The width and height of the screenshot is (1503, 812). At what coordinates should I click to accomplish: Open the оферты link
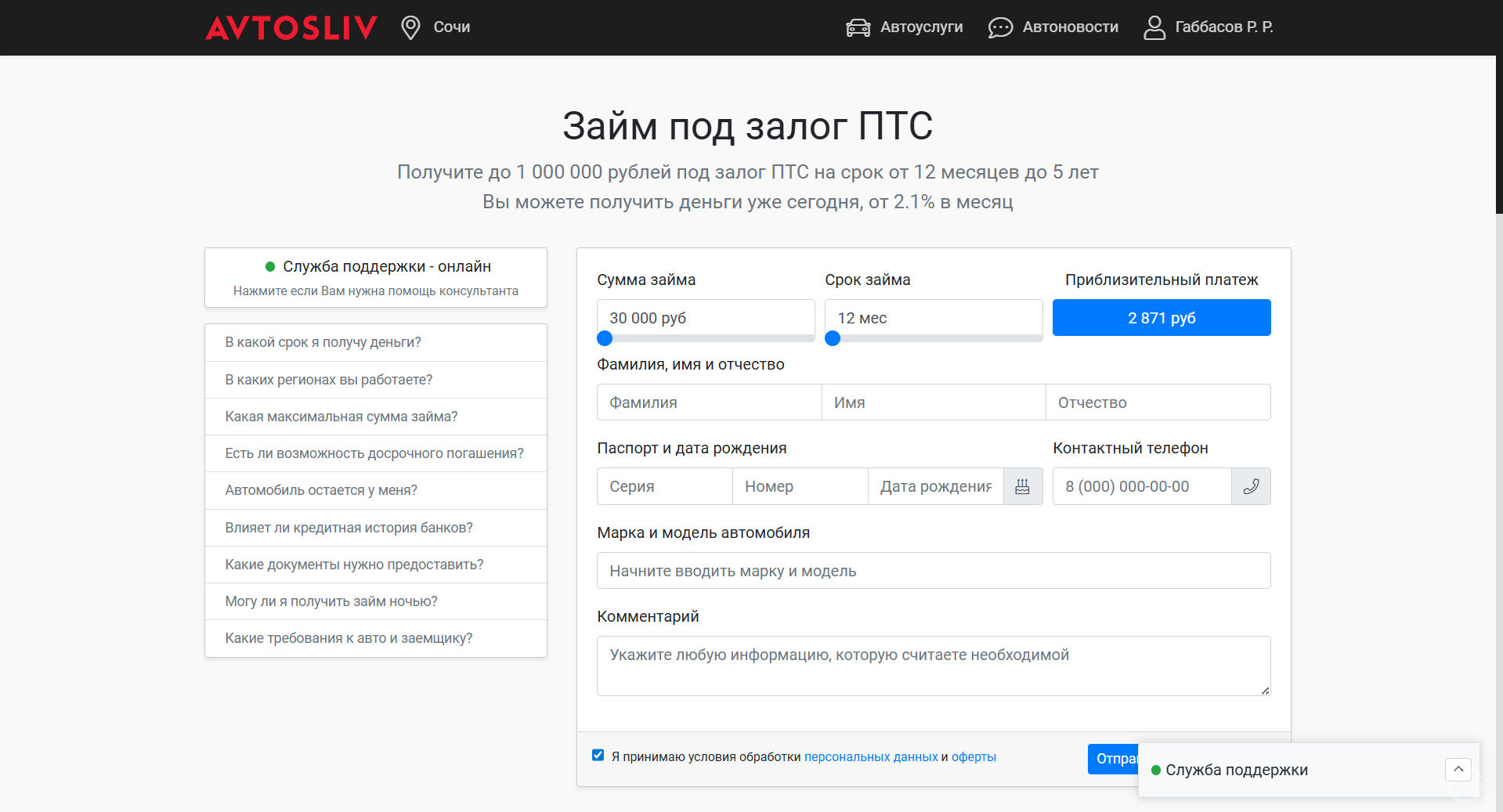pyautogui.click(x=973, y=756)
